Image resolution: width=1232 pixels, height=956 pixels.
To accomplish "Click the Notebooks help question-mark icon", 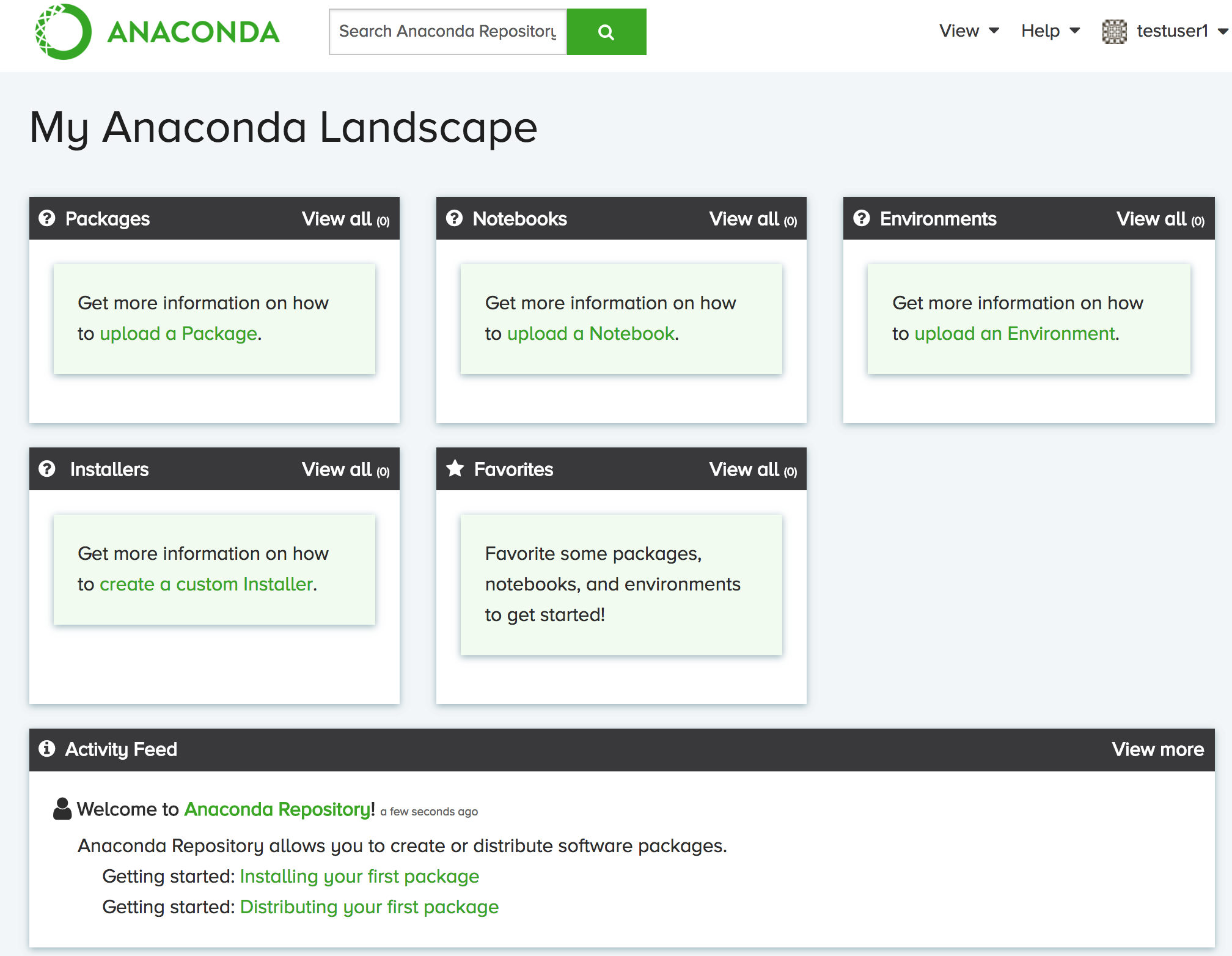I will click(x=454, y=218).
